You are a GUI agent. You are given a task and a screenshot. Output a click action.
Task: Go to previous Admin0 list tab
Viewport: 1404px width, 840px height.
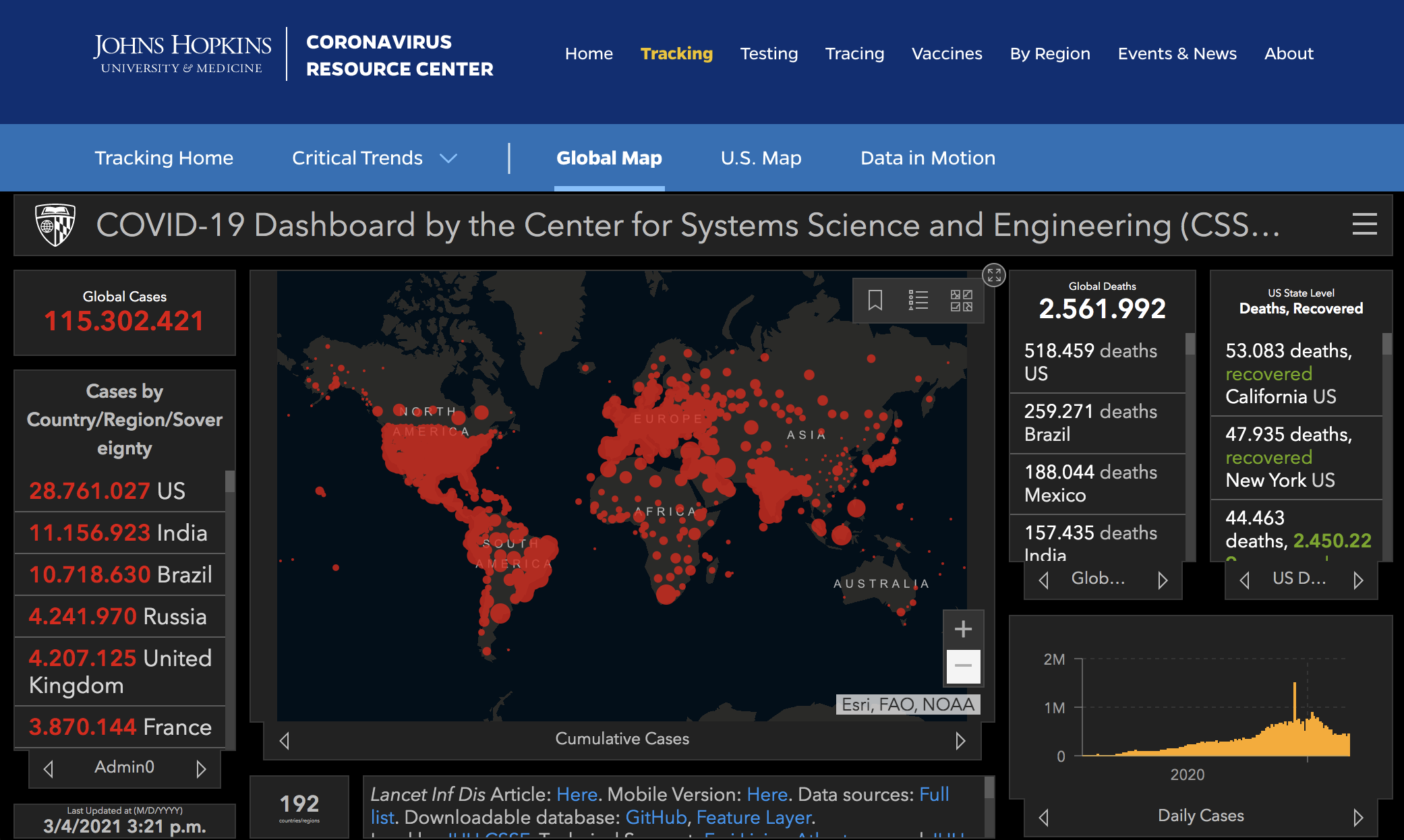click(49, 769)
